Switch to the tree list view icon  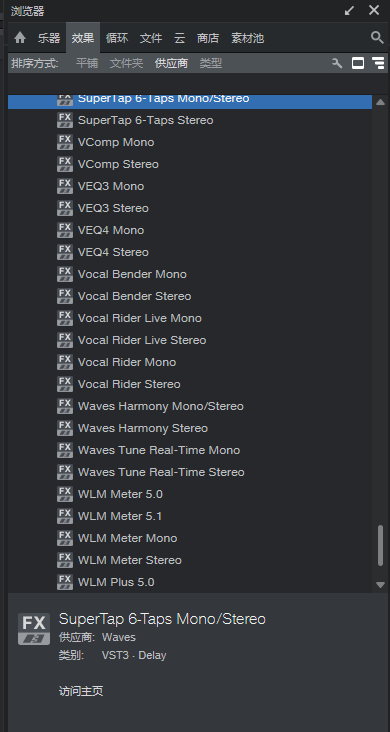point(378,63)
